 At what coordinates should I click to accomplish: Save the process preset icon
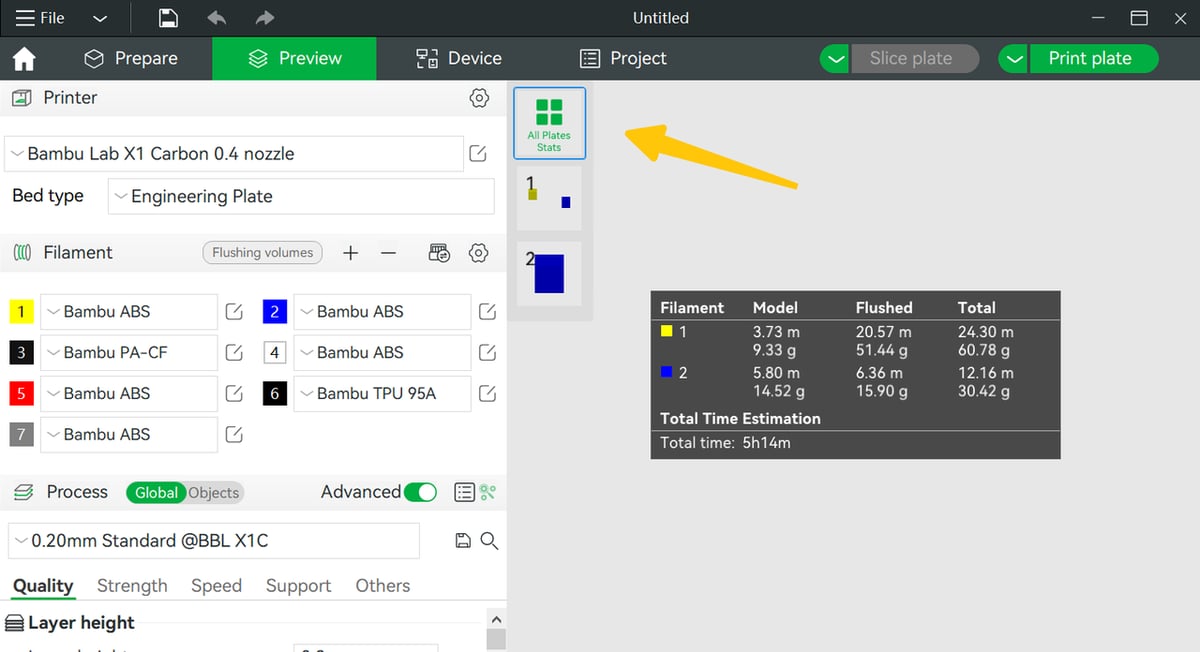pyautogui.click(x=463, y=541)
